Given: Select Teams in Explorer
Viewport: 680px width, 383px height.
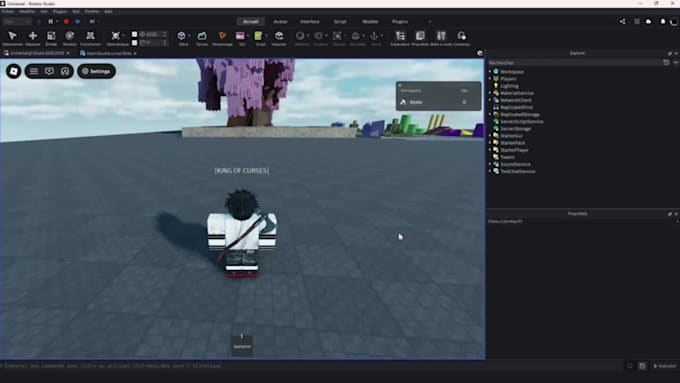Looking at the screenshot, I should [507, 157].
